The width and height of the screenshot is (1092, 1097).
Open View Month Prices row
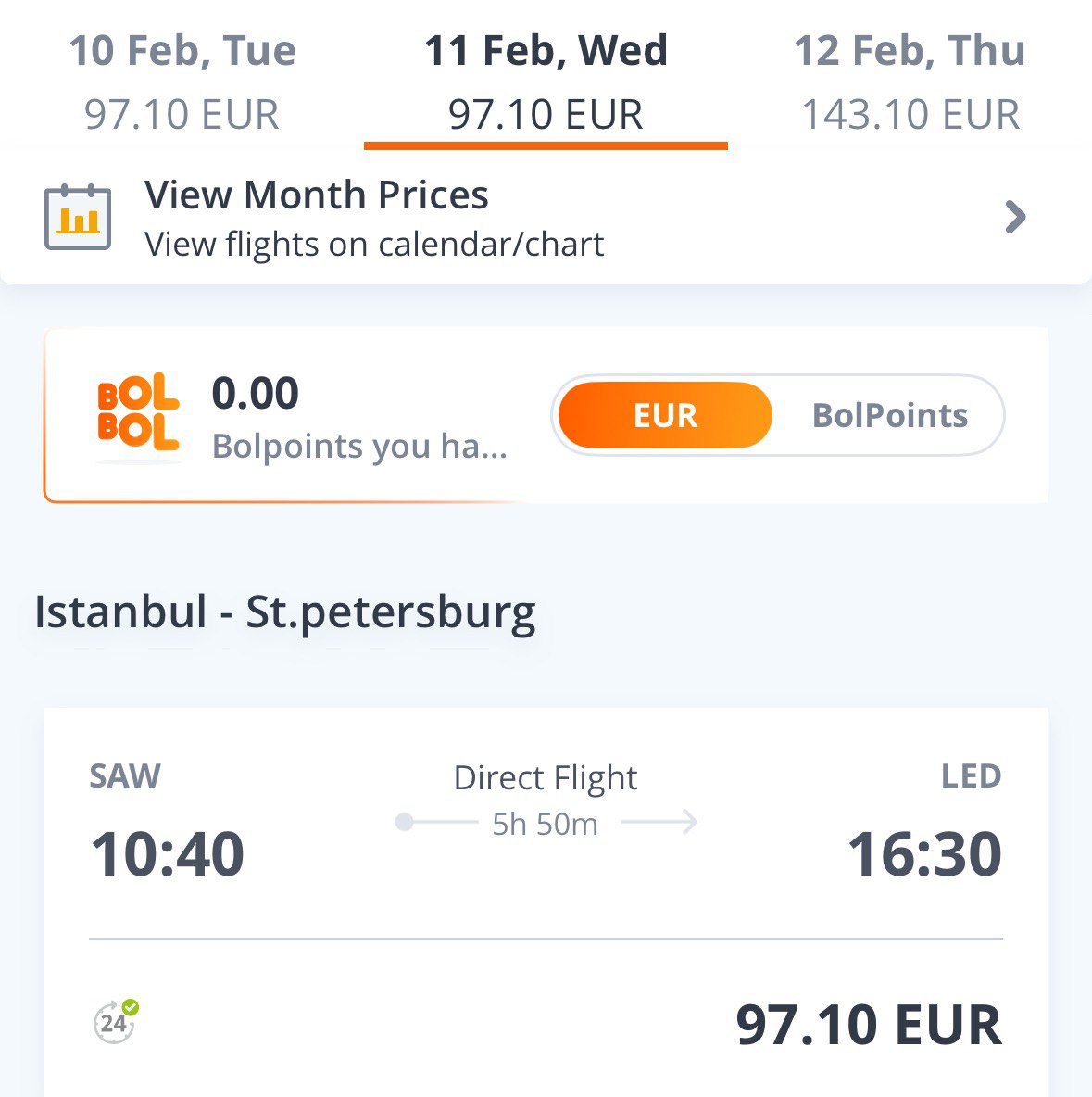pos(546,217)
